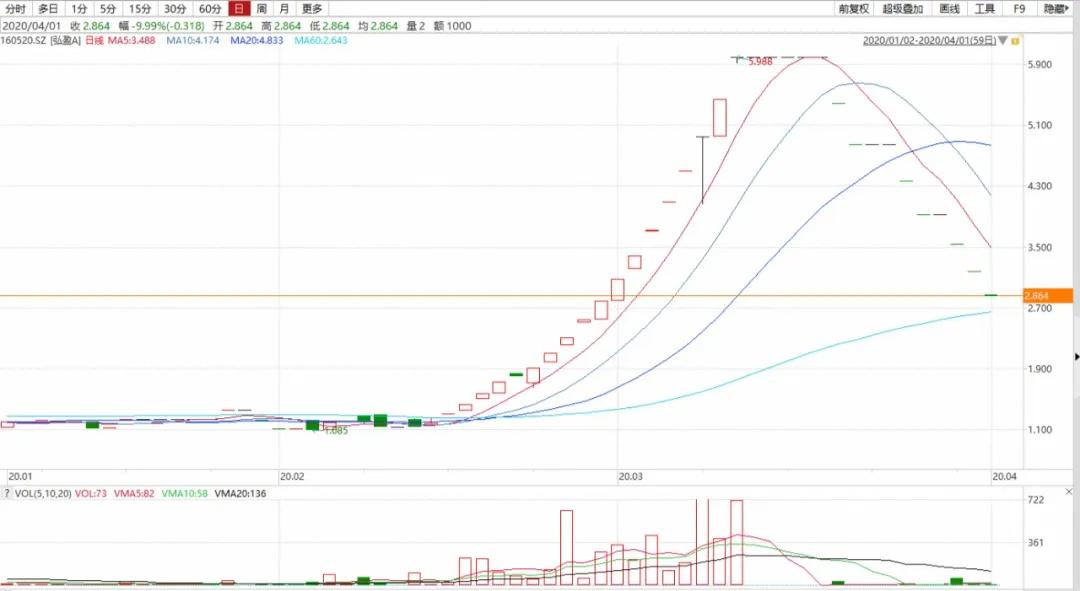The image size is (1080, 591).
Task: Switch to the 分时 intraday tab
Action: [15, 9]
